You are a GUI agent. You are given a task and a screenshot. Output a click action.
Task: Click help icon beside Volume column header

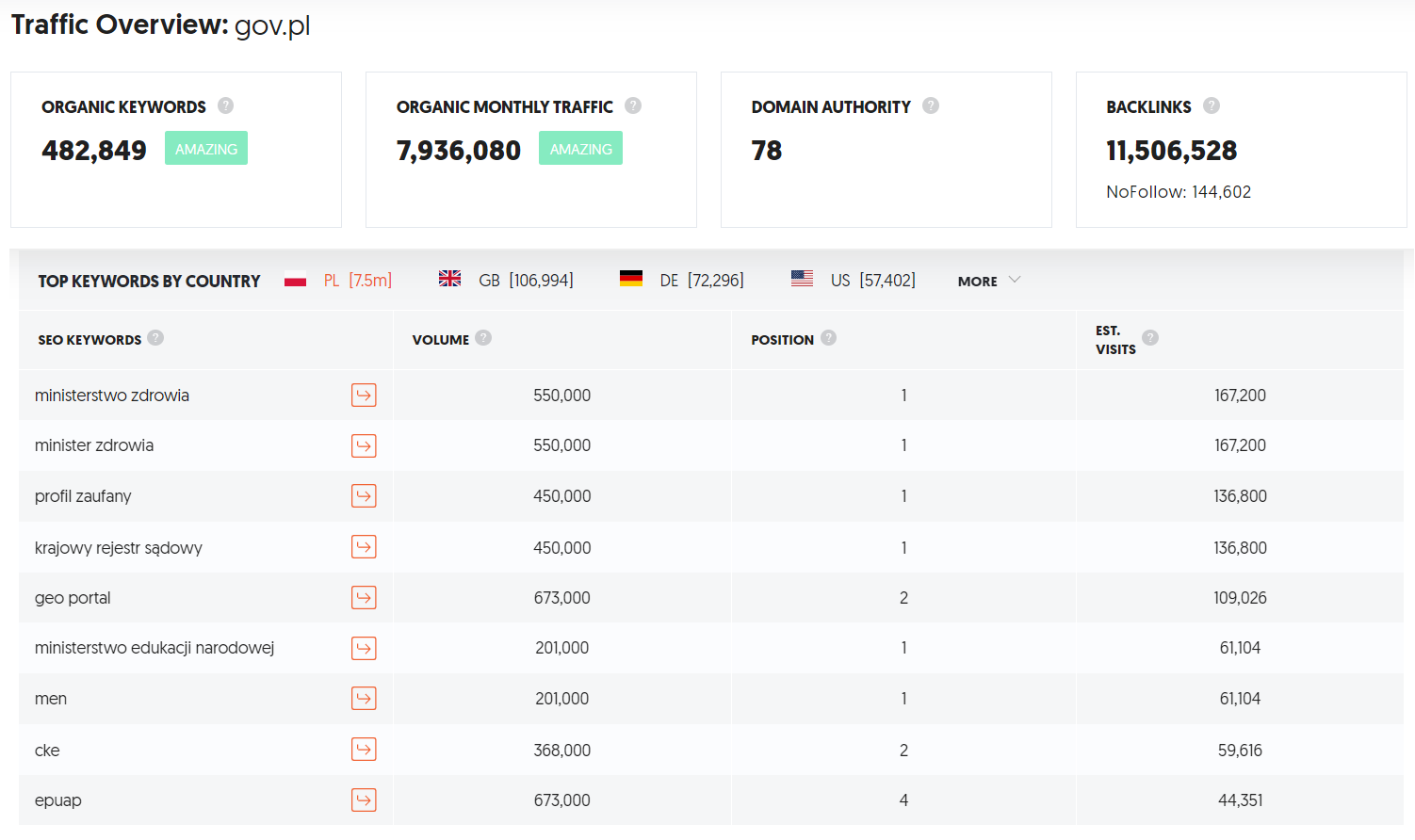click(x=483, y=337)
